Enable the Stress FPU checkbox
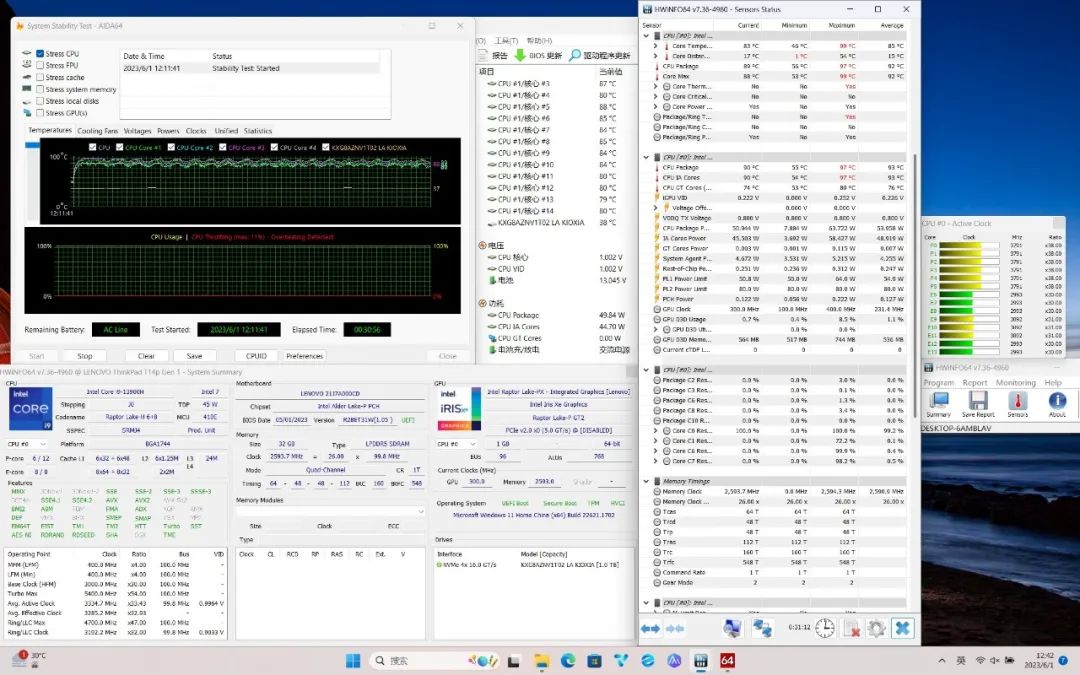The height and width of the screenshot is (675, 1080). click(40, 65)
